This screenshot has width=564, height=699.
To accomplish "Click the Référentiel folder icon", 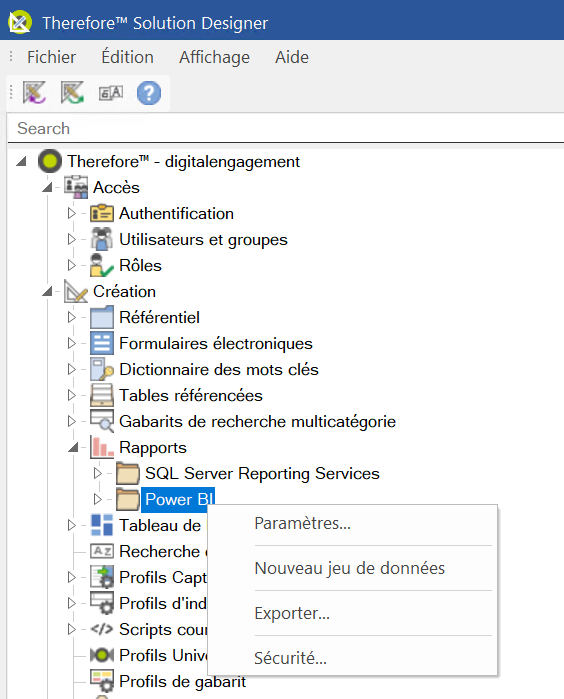I will coord(102,317).
